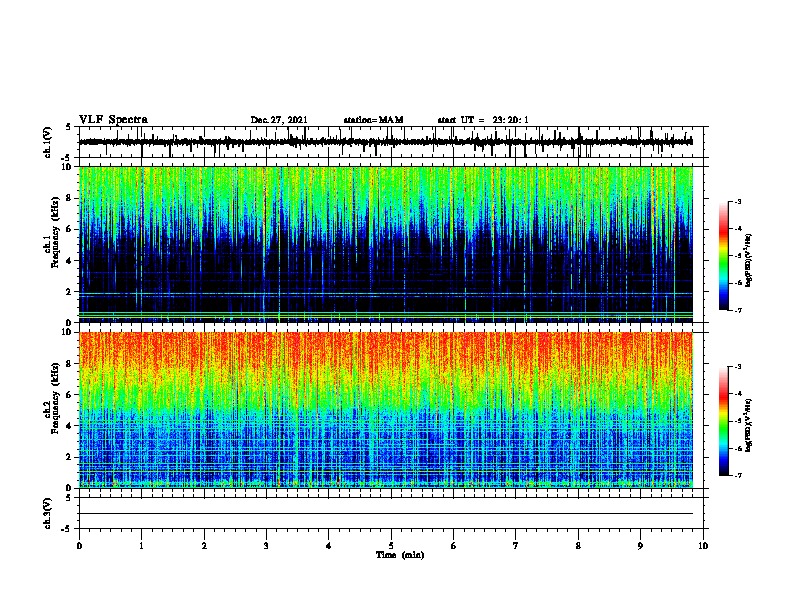Click the ch.2 spectrogram panel
The width and height of the screenshot is (792, 612).
tap(386, 410)
